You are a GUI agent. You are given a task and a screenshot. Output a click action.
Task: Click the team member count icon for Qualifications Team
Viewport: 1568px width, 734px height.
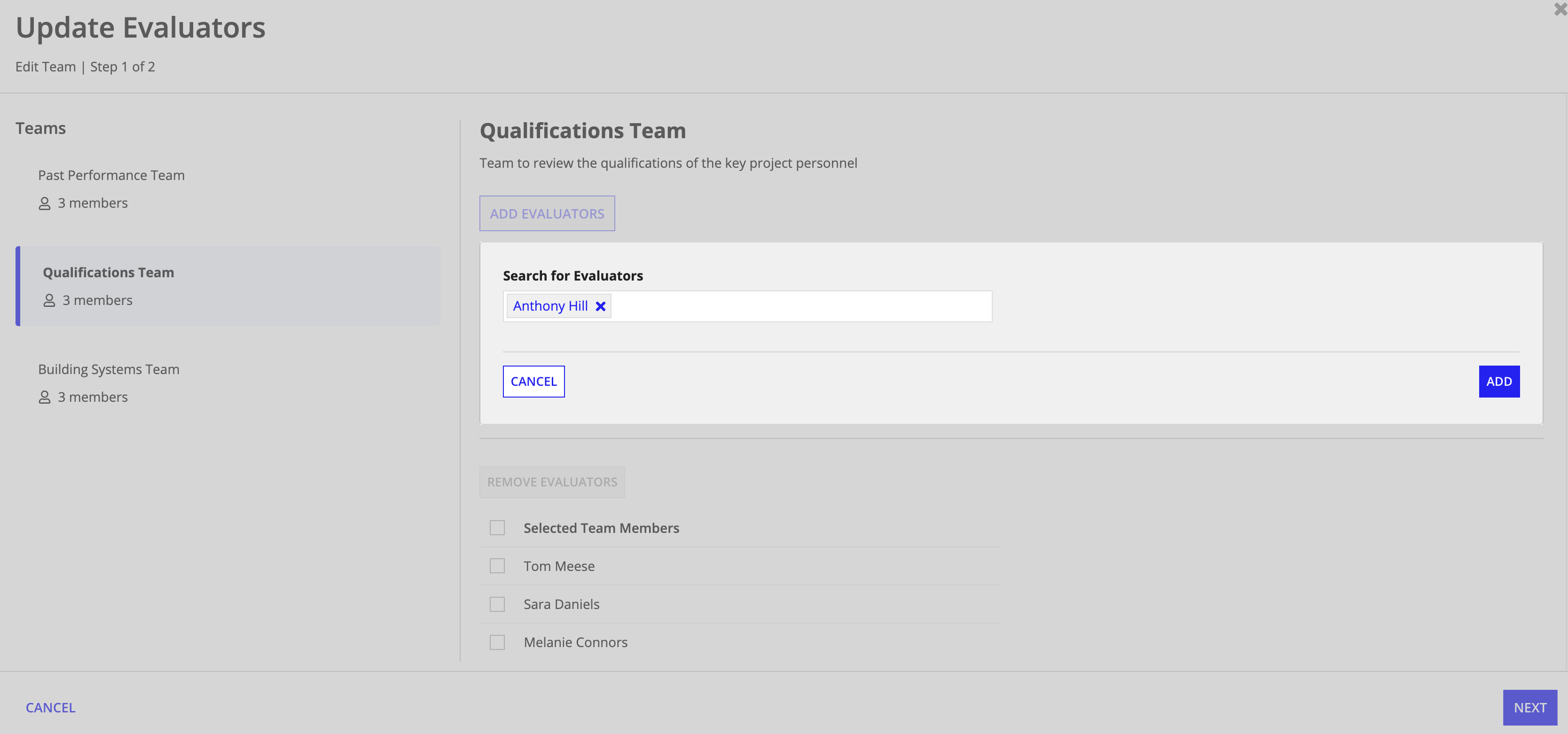pos(49,300)
